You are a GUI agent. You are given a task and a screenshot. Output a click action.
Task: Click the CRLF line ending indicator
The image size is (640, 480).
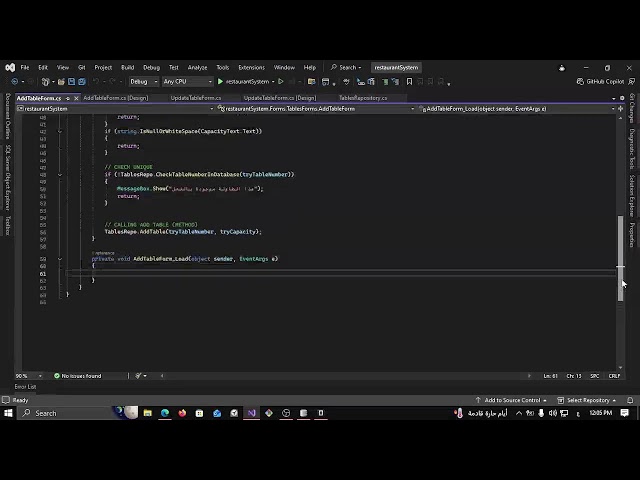[x=614, y=376]
